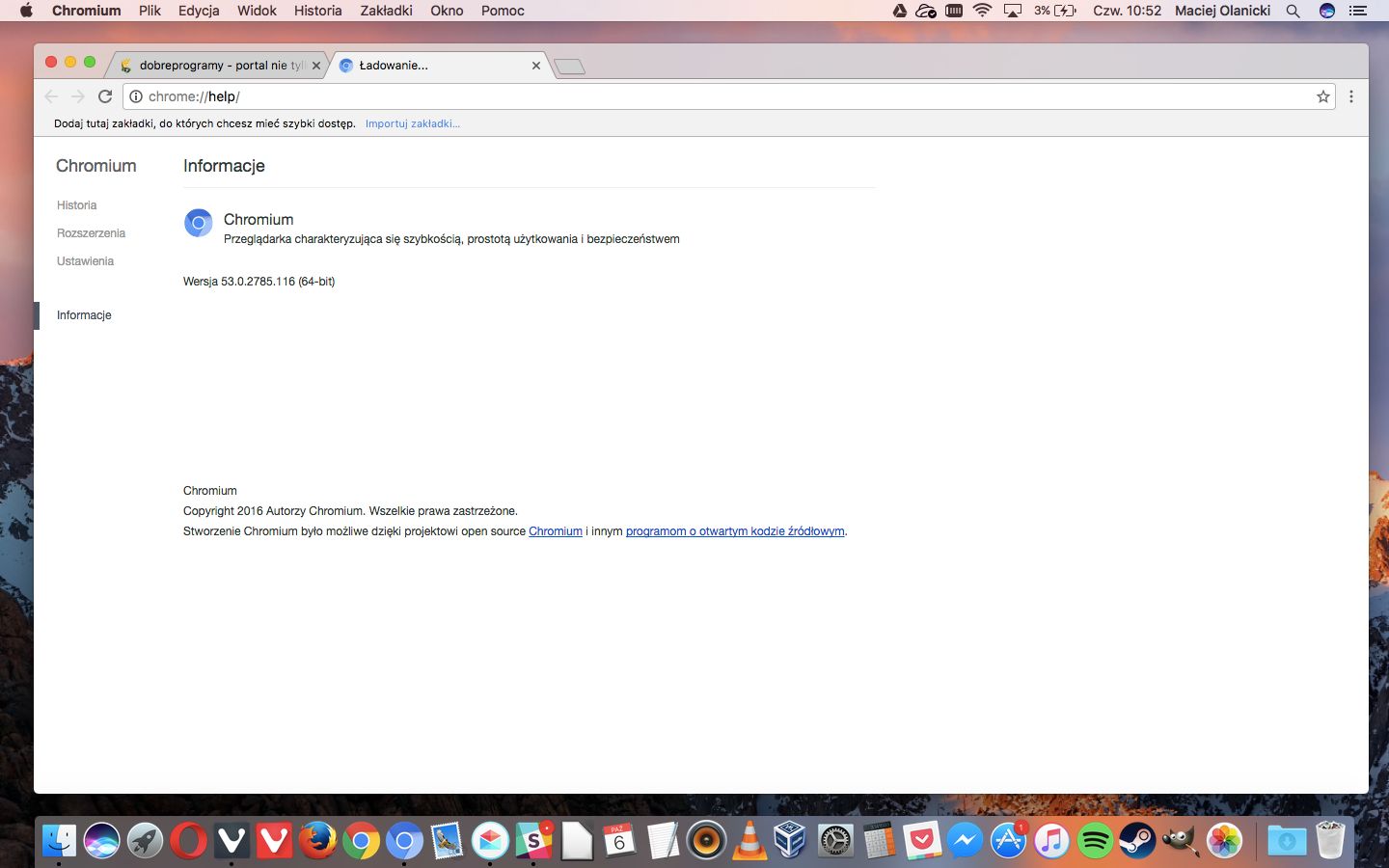This screenshot has width=1389, height=868.
Task: Go back using the back arrow
Action: pyautogui.click(x=51, y=96)
